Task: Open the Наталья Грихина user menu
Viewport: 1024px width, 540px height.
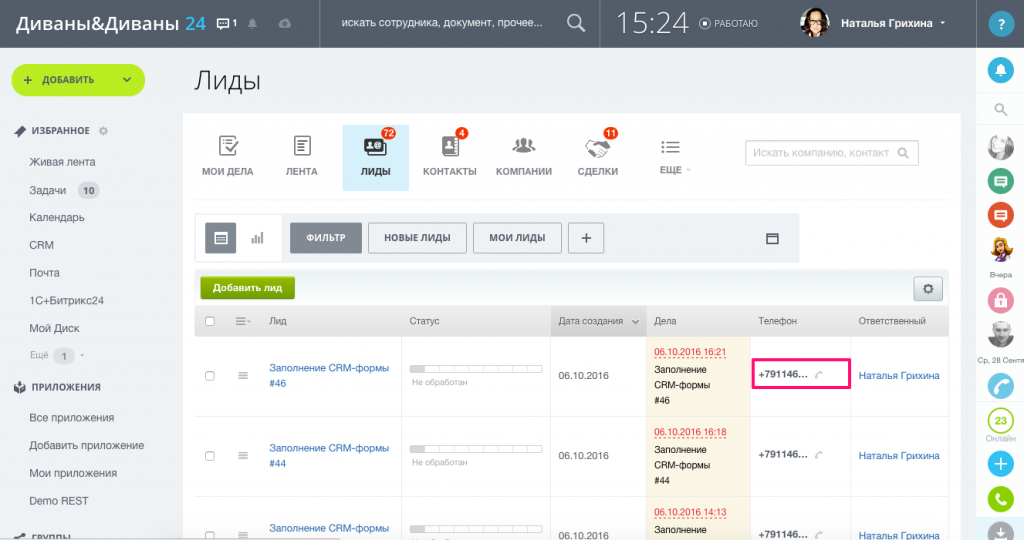Action: click(x=893, y=24)
